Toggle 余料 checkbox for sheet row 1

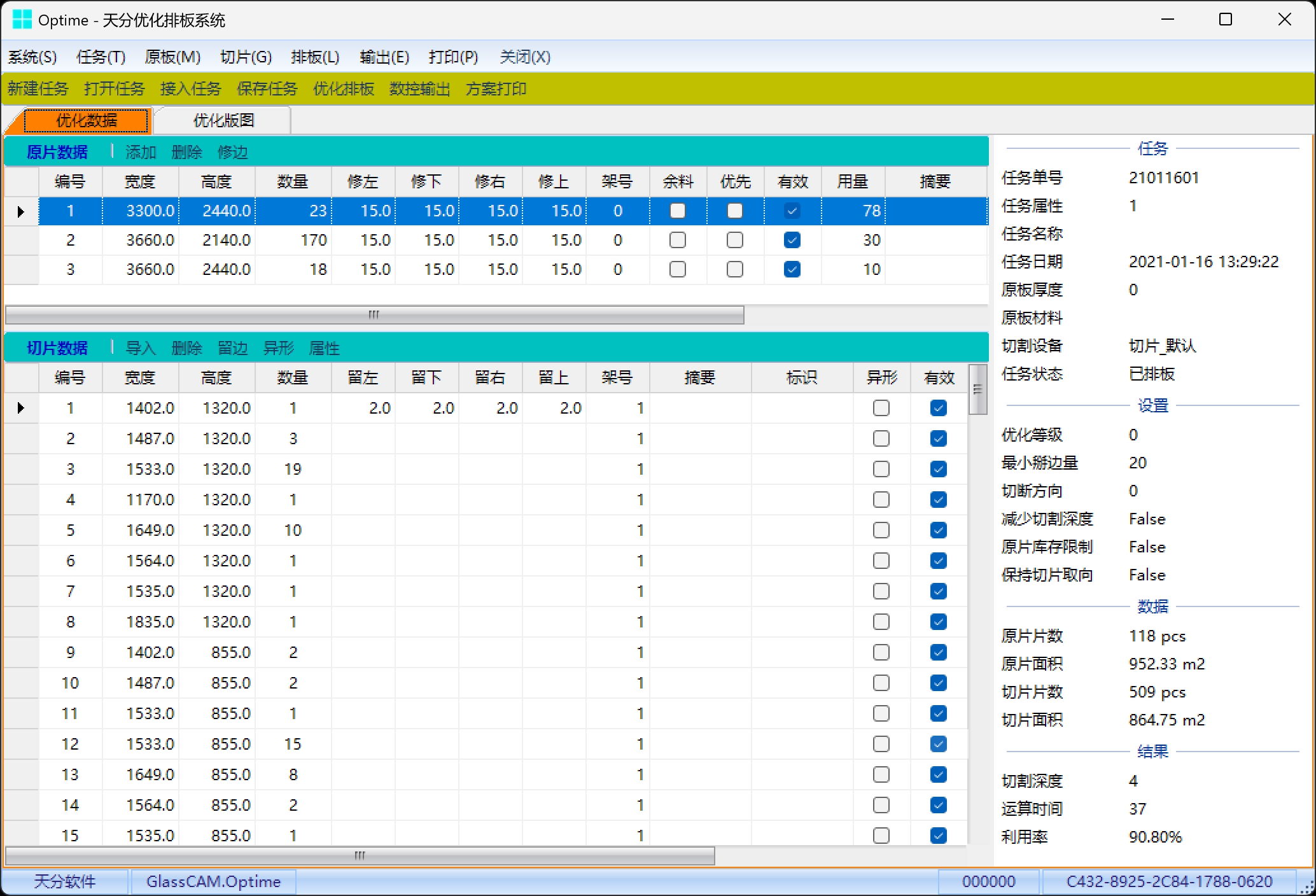click(x=678, y=211)
